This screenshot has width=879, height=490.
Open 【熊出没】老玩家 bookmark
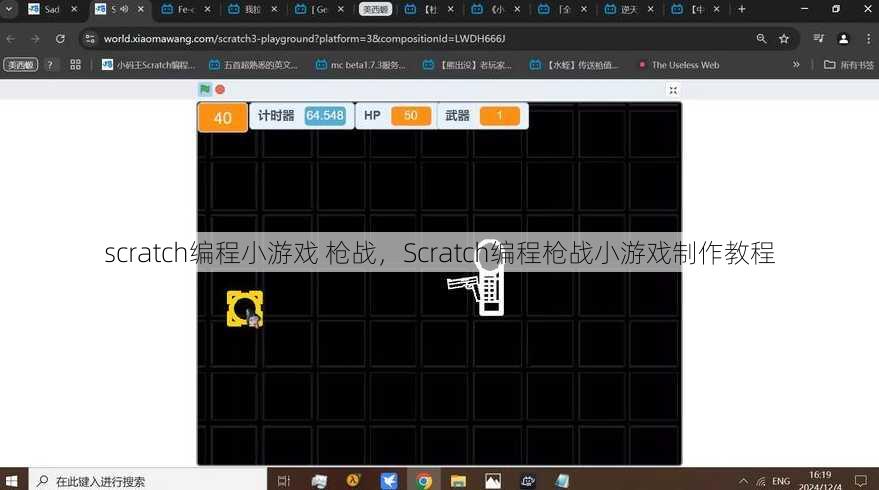click(467, 65)
